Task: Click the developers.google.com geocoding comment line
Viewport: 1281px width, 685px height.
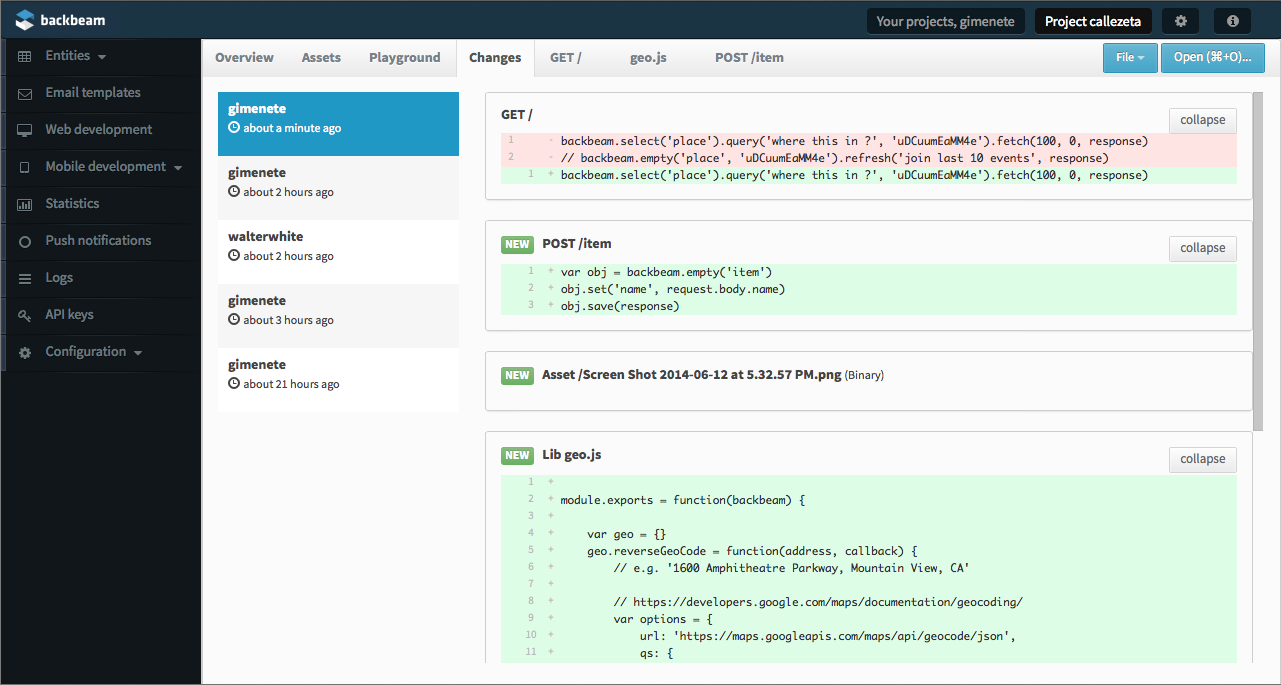Action: (x=818, y=601)
